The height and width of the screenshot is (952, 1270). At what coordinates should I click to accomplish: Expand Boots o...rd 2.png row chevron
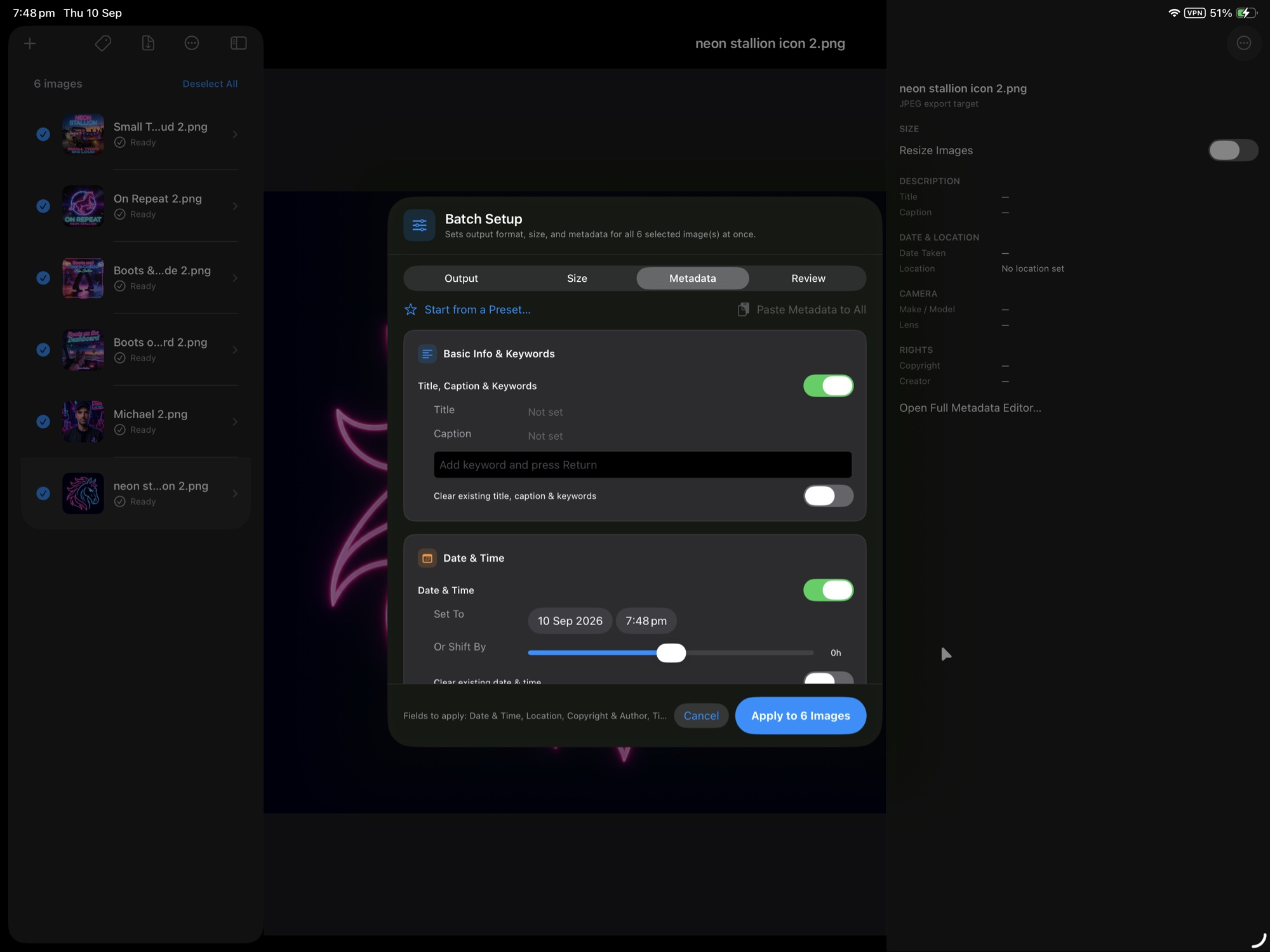[235, 350]
